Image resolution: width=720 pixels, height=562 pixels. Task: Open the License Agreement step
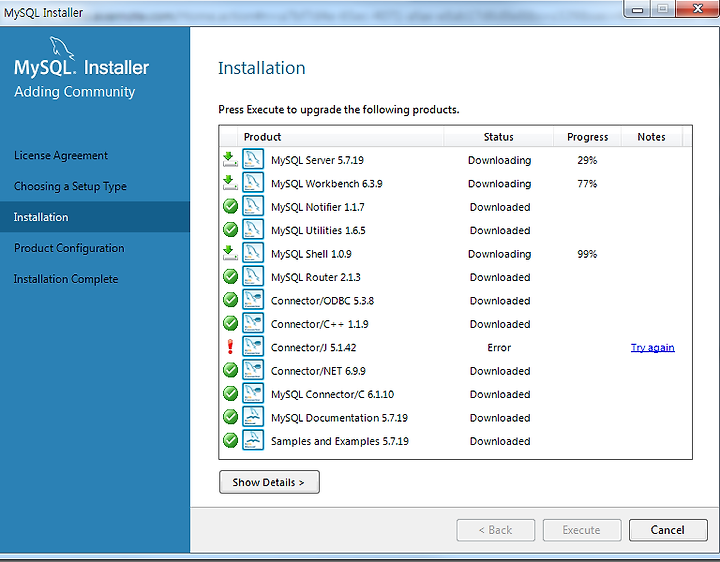61,156
